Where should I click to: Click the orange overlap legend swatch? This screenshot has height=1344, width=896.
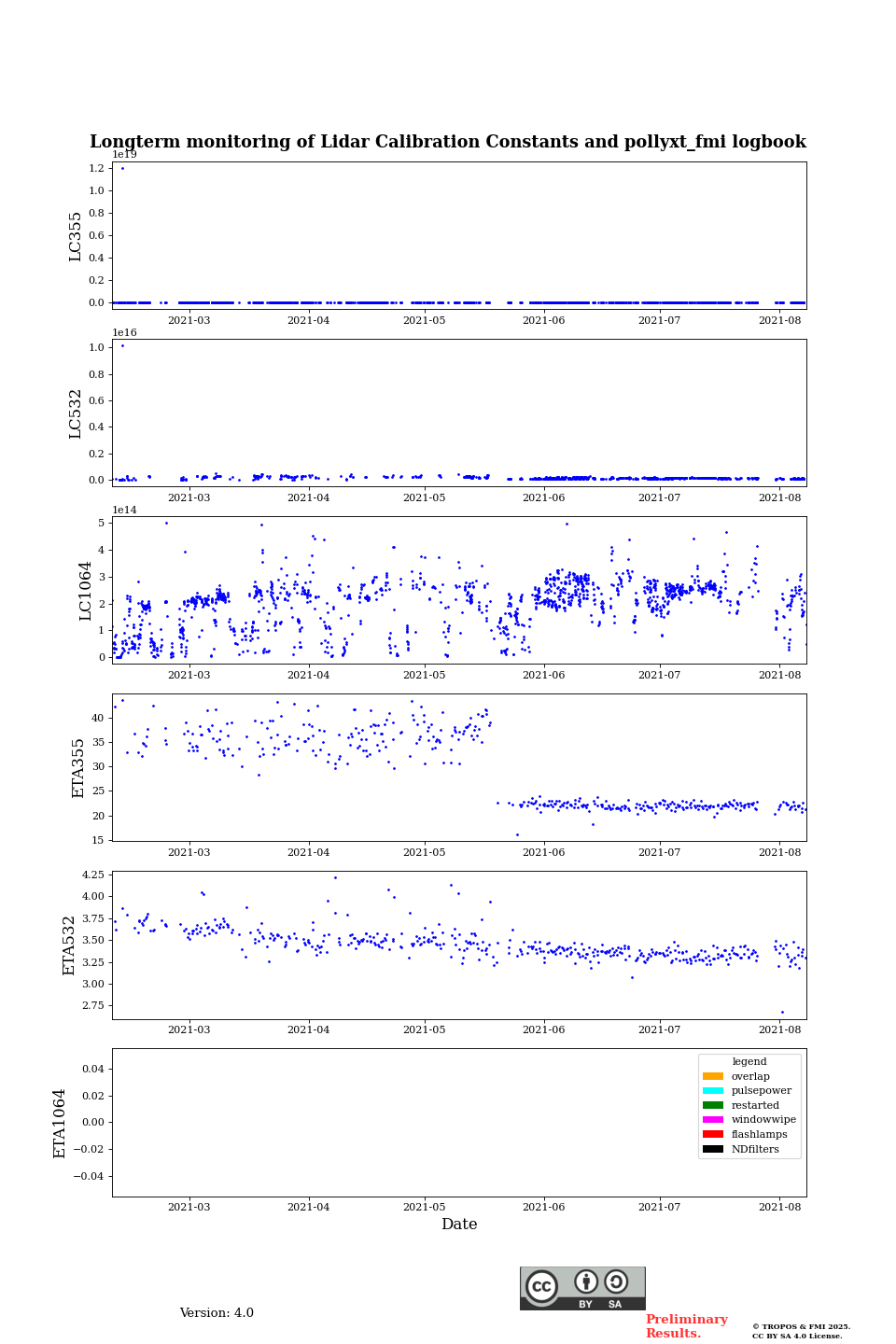[x=713, y=1076]
